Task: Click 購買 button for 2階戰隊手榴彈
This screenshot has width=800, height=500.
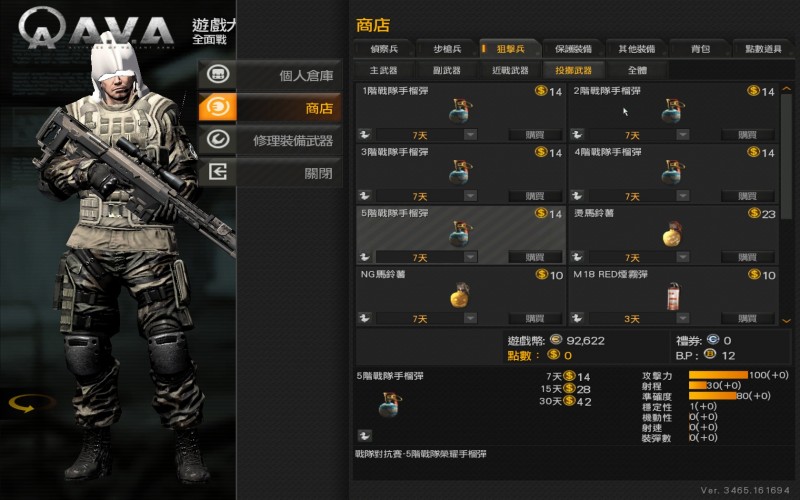Action: tap(747, 135)
